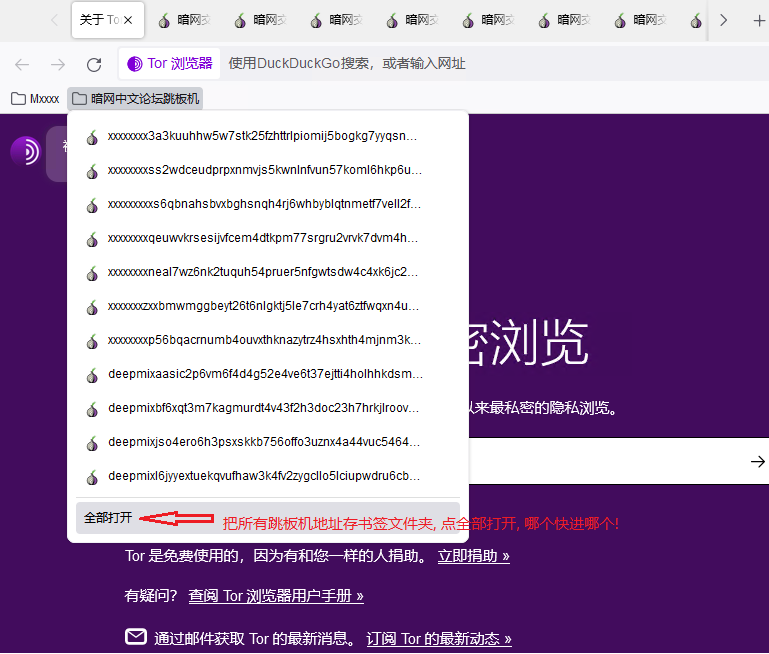The height and width of the screenshot is (654, 769).
Task: Click the Tor 浏览器 identity badge
Action: coord(169,64)
